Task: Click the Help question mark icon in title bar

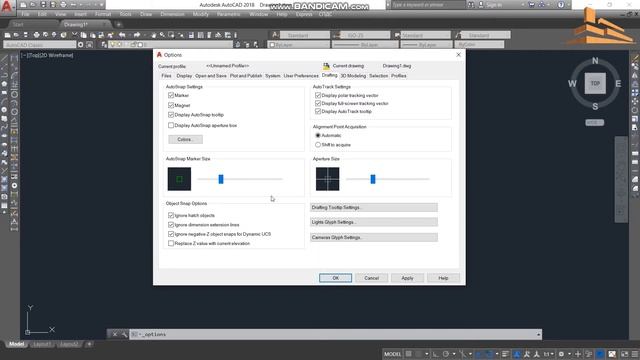Action: 561,5
